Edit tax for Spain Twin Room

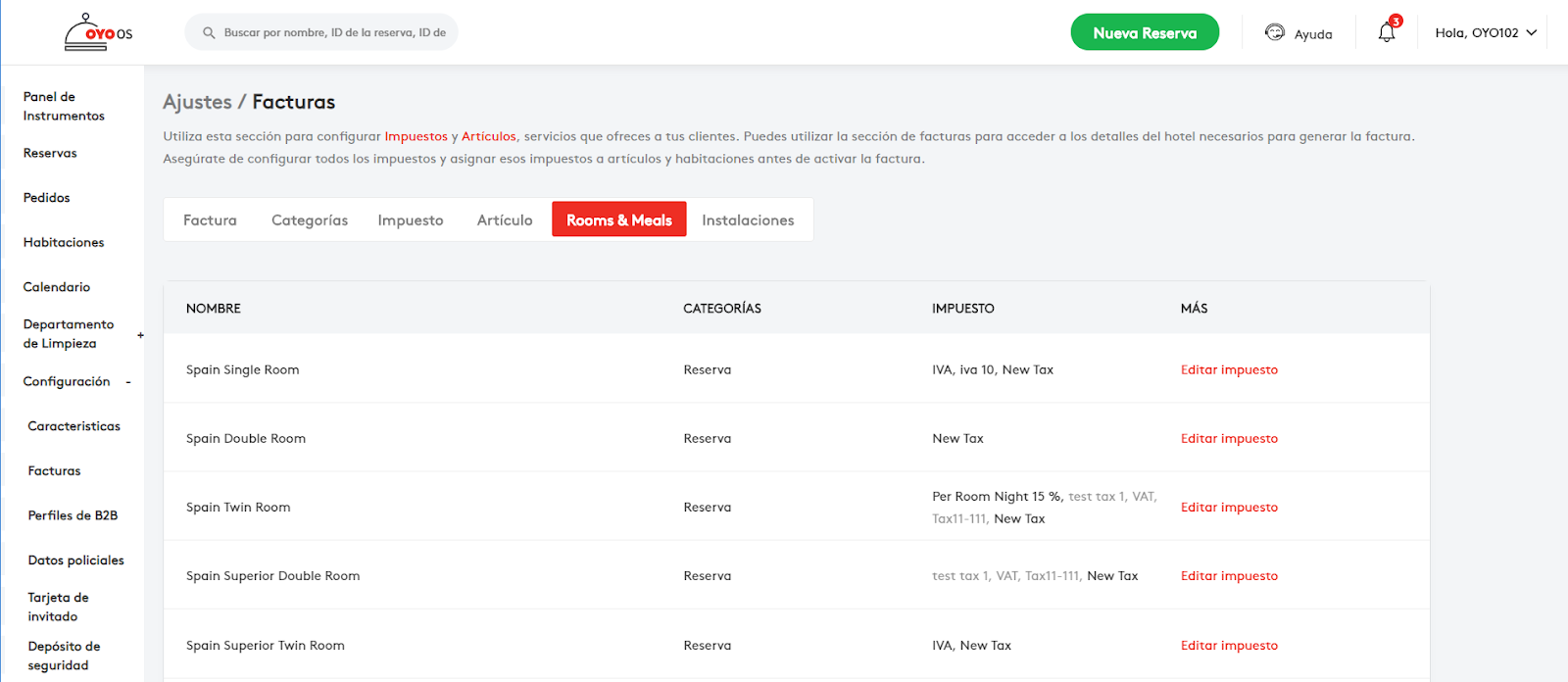(1229, 507)
